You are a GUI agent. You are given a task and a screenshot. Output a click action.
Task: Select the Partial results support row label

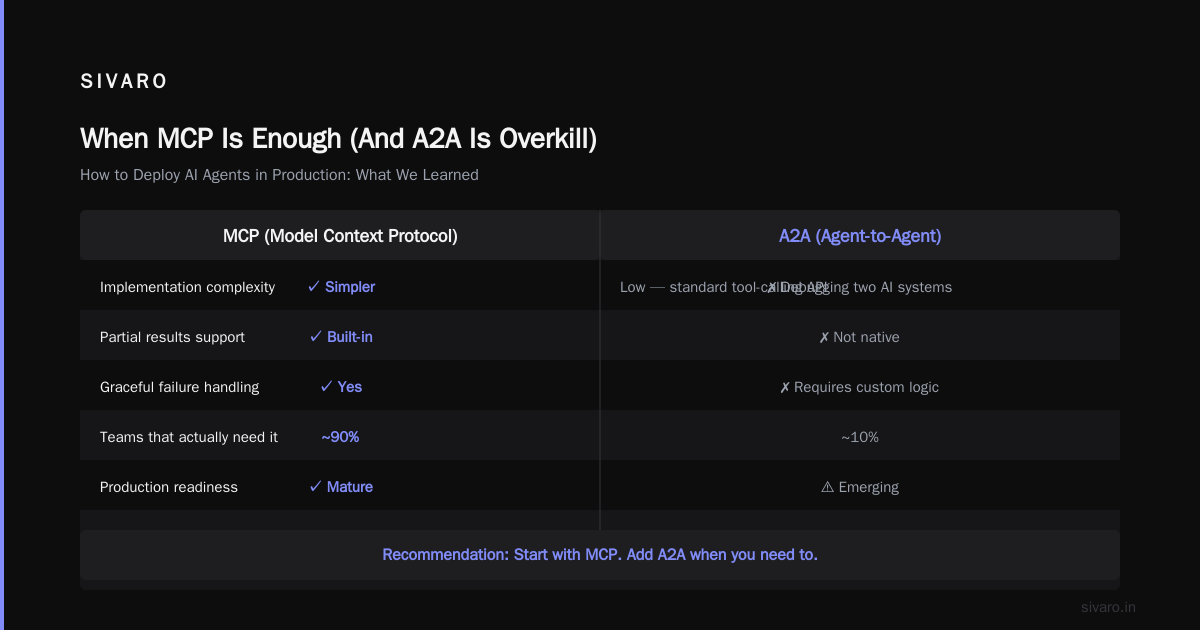[172, 337]
